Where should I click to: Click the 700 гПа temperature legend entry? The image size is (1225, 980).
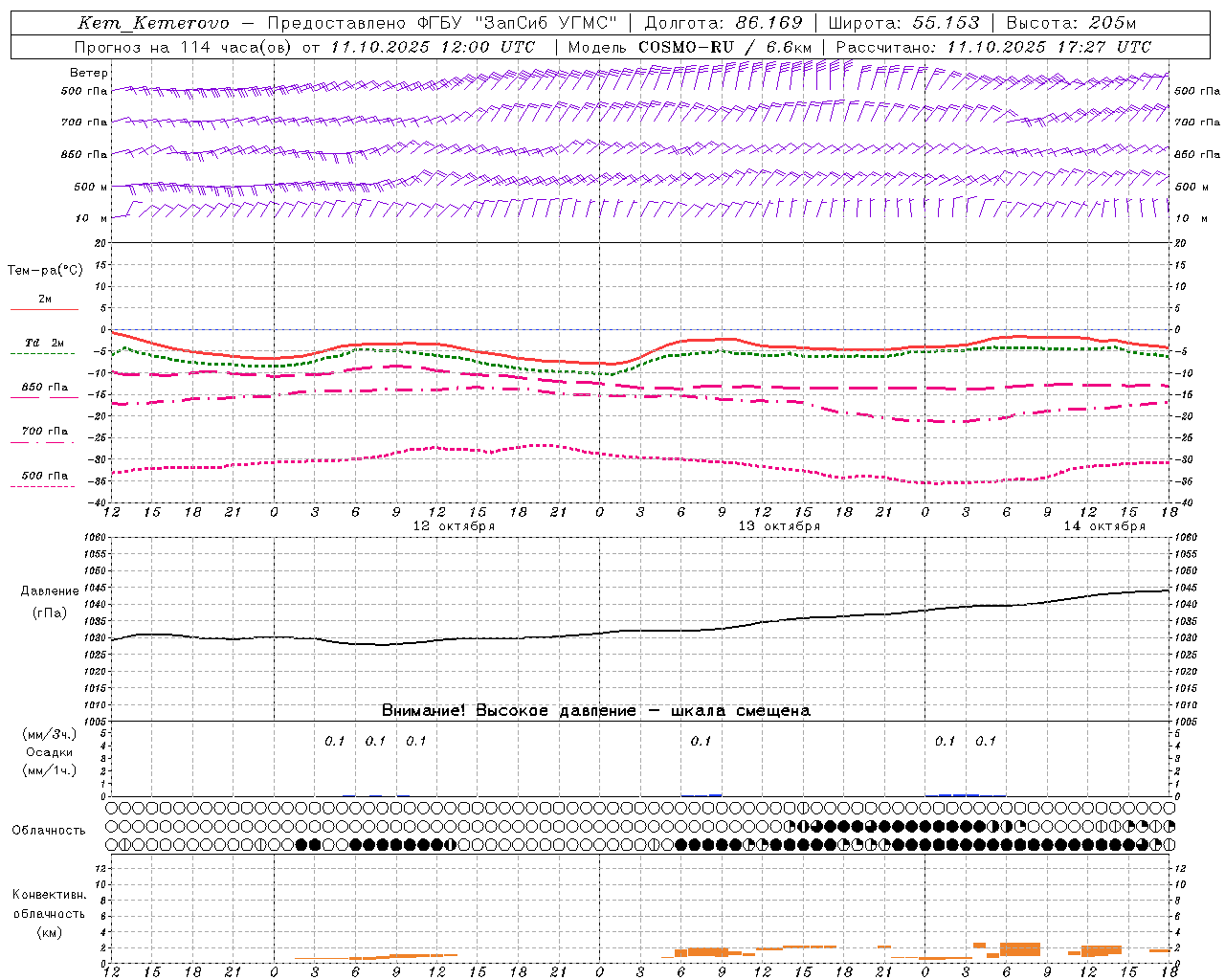click(44, 432)
